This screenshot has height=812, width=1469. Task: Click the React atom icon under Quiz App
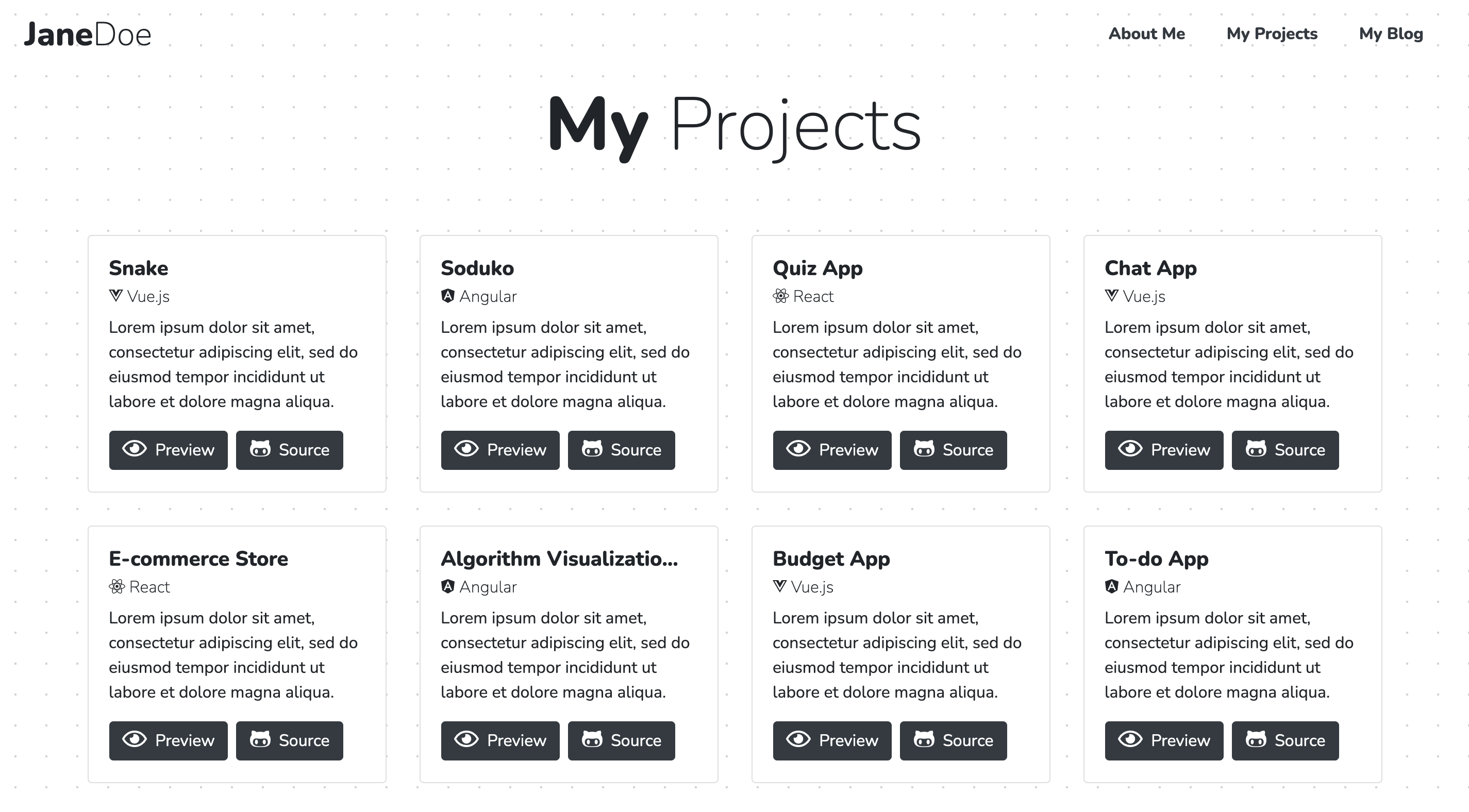[781, 295]
